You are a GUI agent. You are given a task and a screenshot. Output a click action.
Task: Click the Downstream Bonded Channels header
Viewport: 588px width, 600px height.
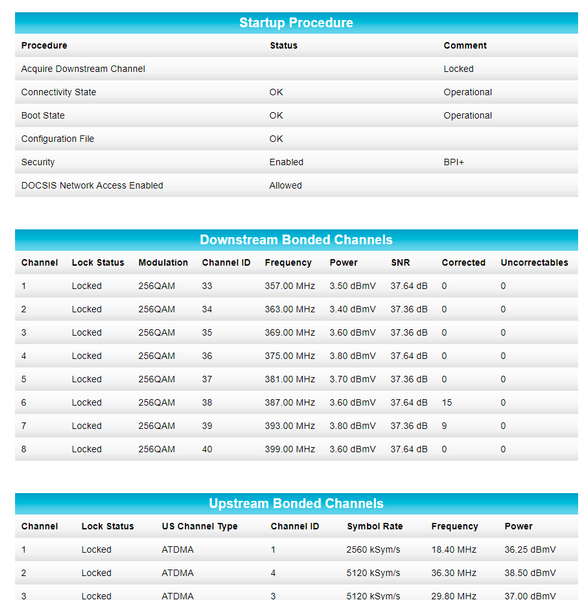tap(296, 240)
